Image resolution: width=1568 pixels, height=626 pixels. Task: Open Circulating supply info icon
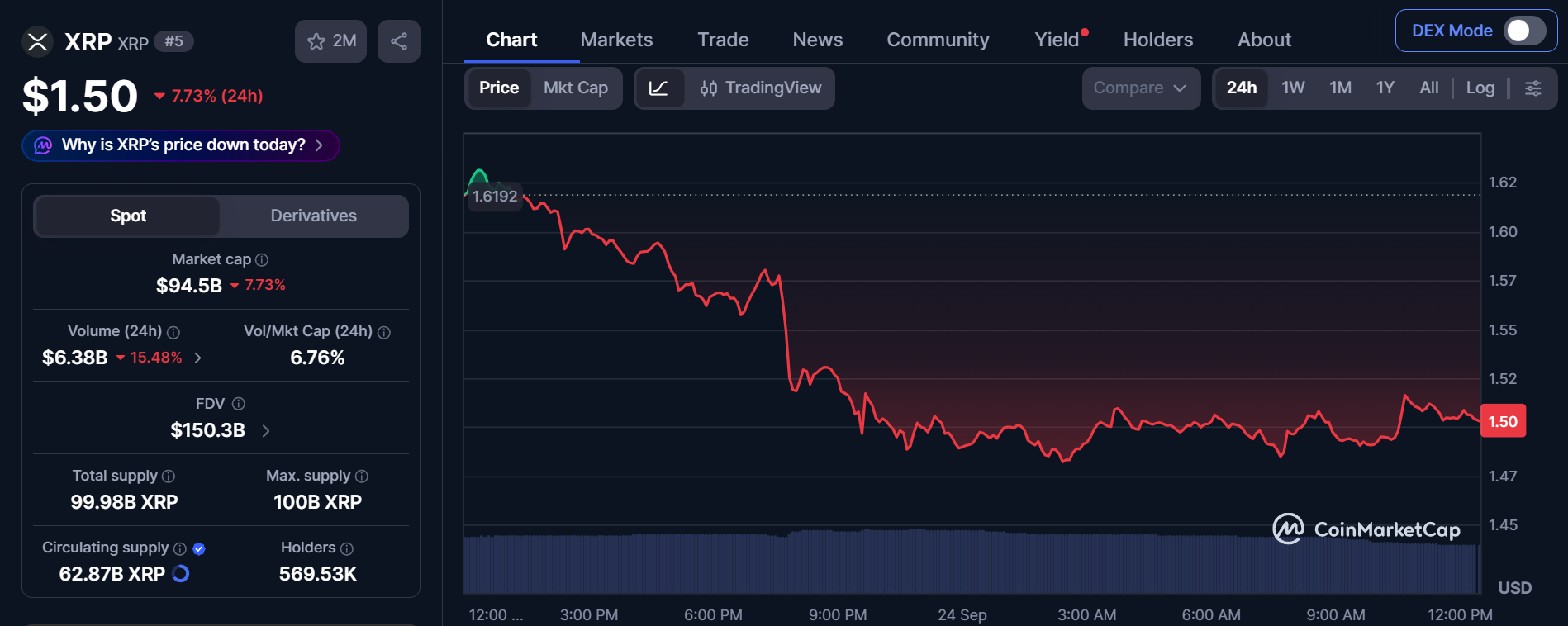point(180,548)
